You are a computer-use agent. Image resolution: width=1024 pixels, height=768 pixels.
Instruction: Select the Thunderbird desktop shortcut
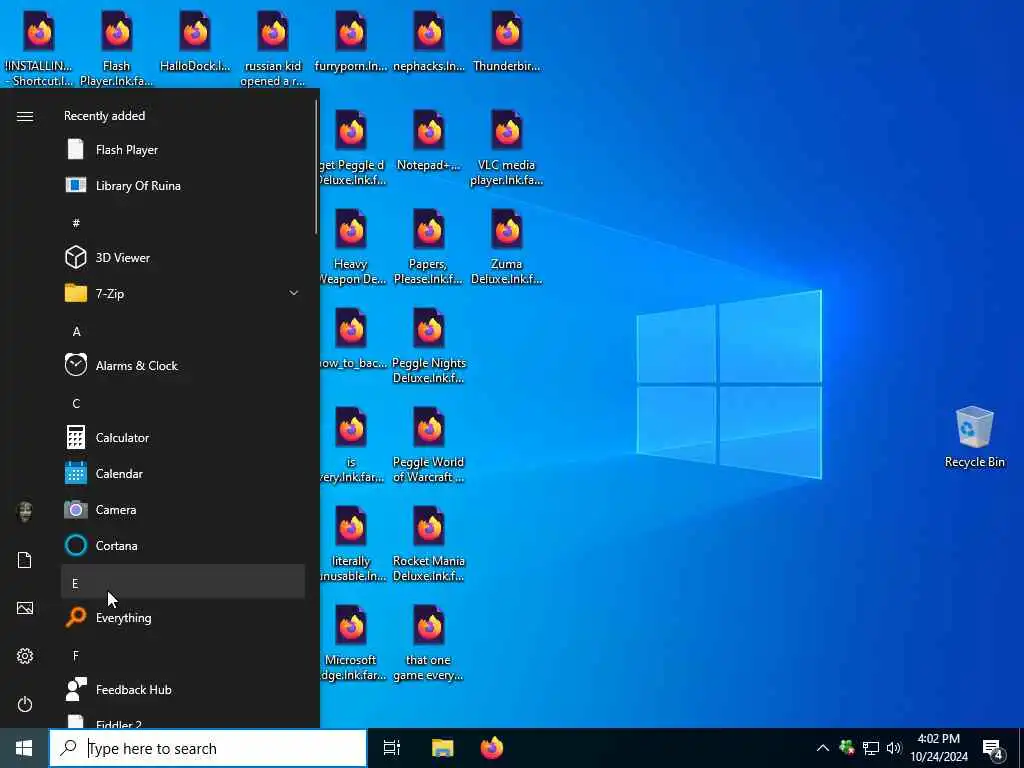[507, 40]
